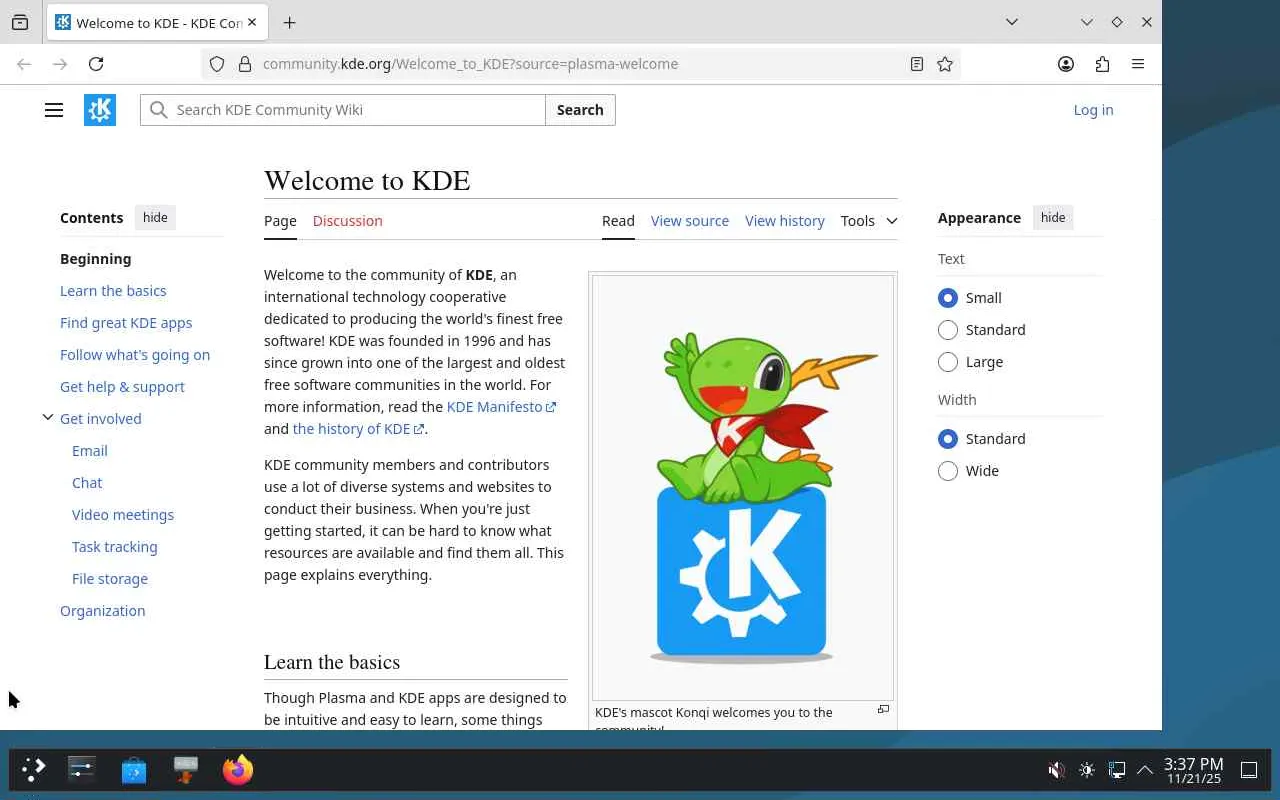
Task: Open the Firefox application menu icon
Action: (1138, 64)
